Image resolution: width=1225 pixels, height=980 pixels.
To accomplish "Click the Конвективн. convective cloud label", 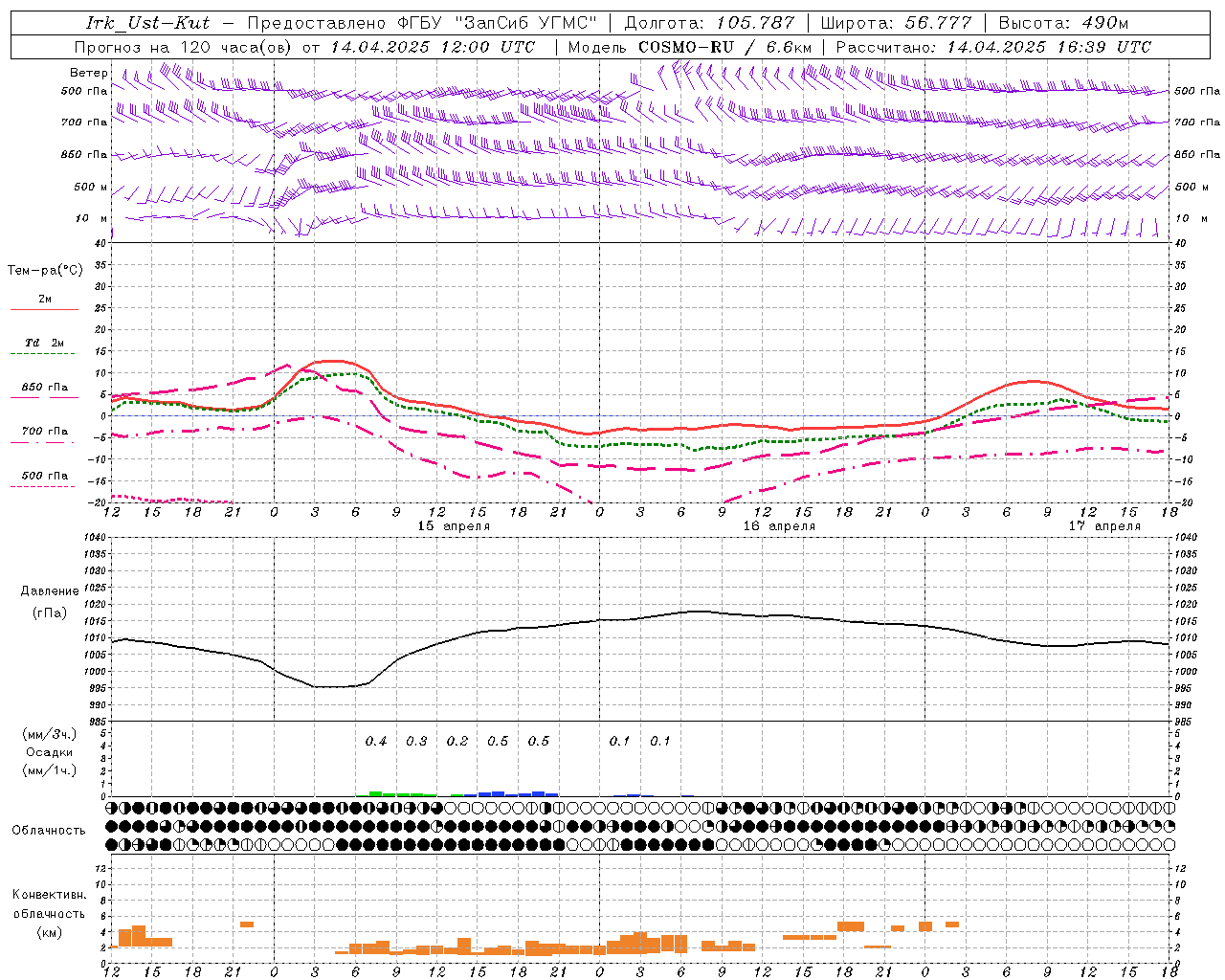I will [49, 895].
